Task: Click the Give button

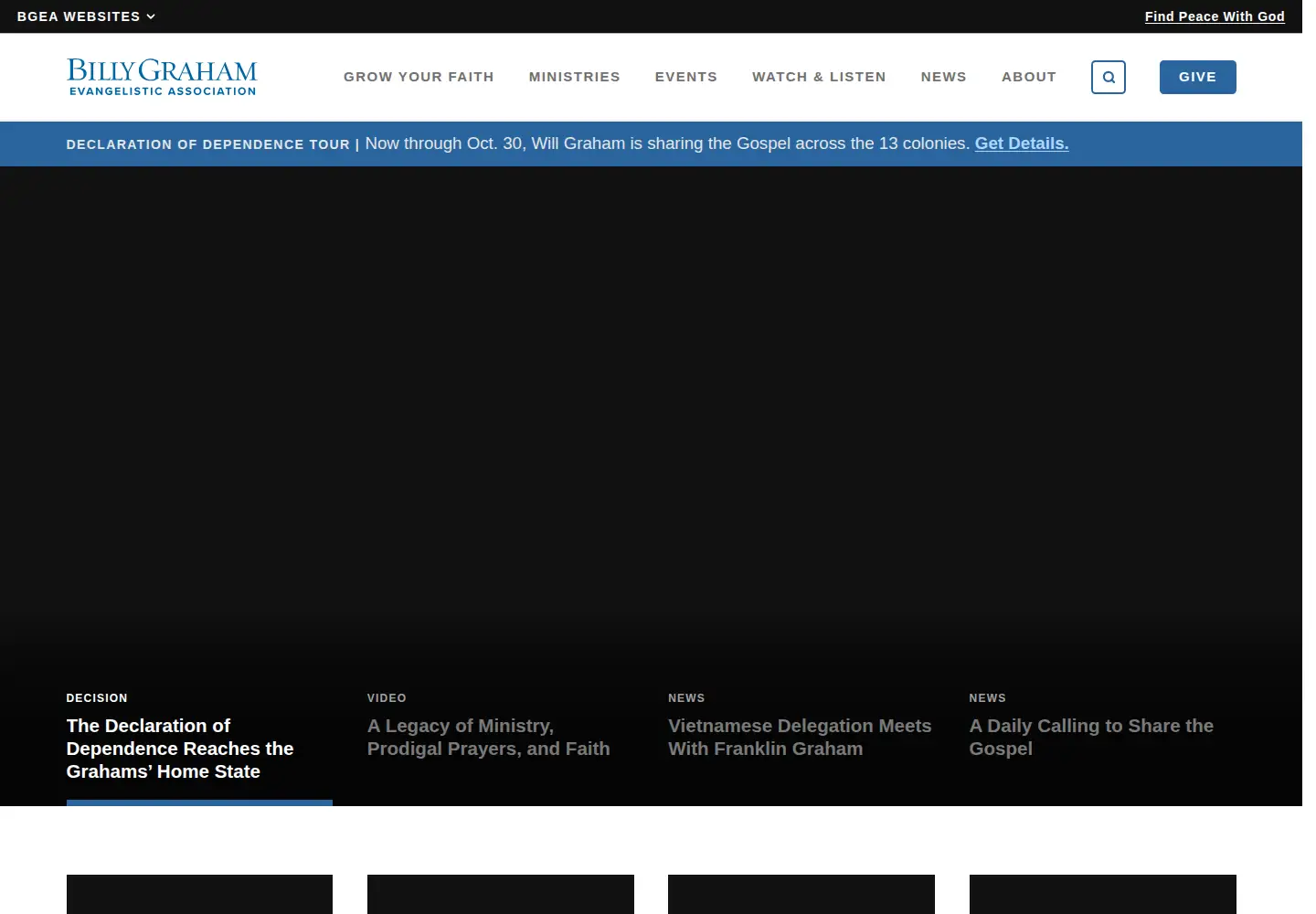Action: pyautogui.click(x=1197, y=77)
